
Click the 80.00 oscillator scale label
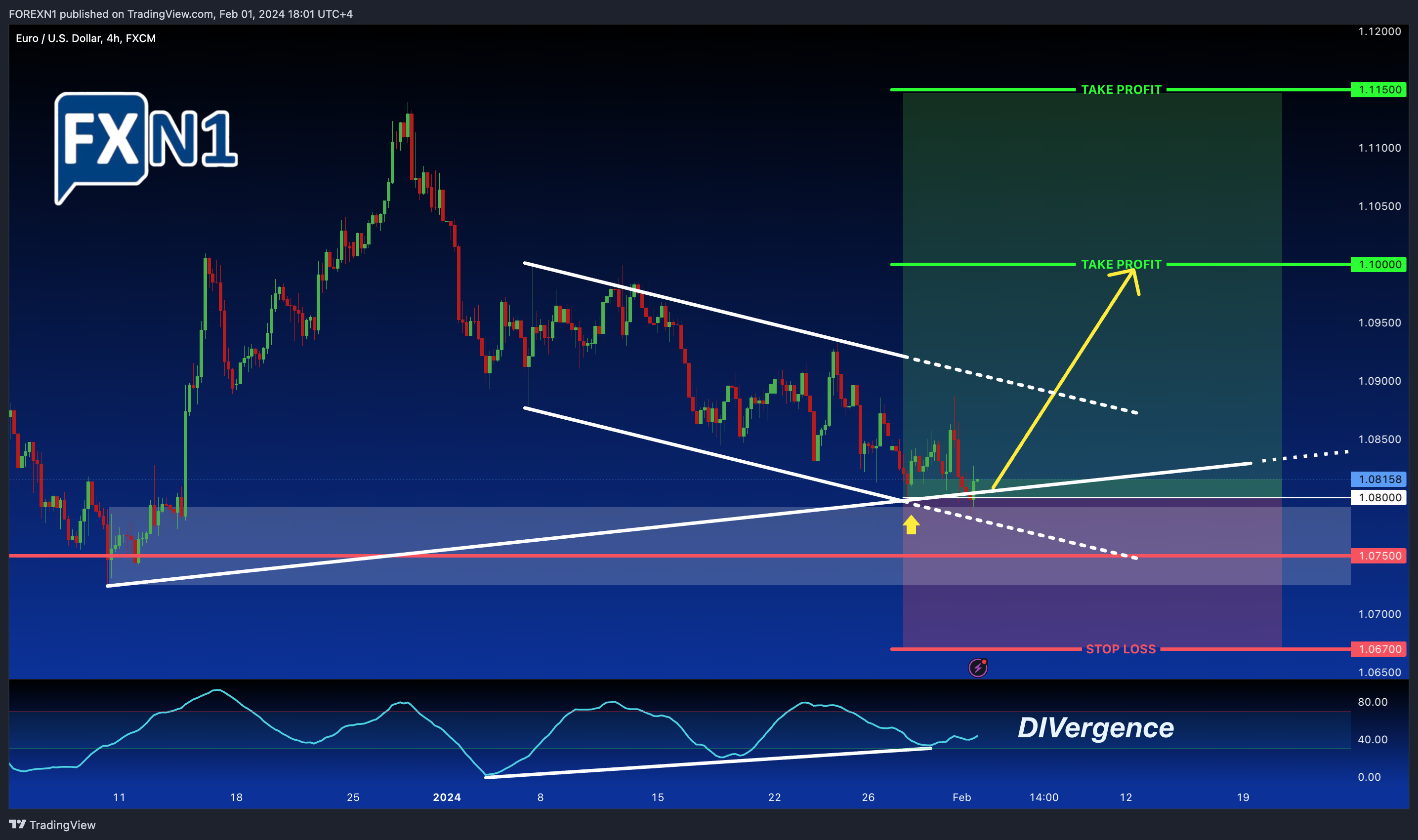[x=1373, y=702]
